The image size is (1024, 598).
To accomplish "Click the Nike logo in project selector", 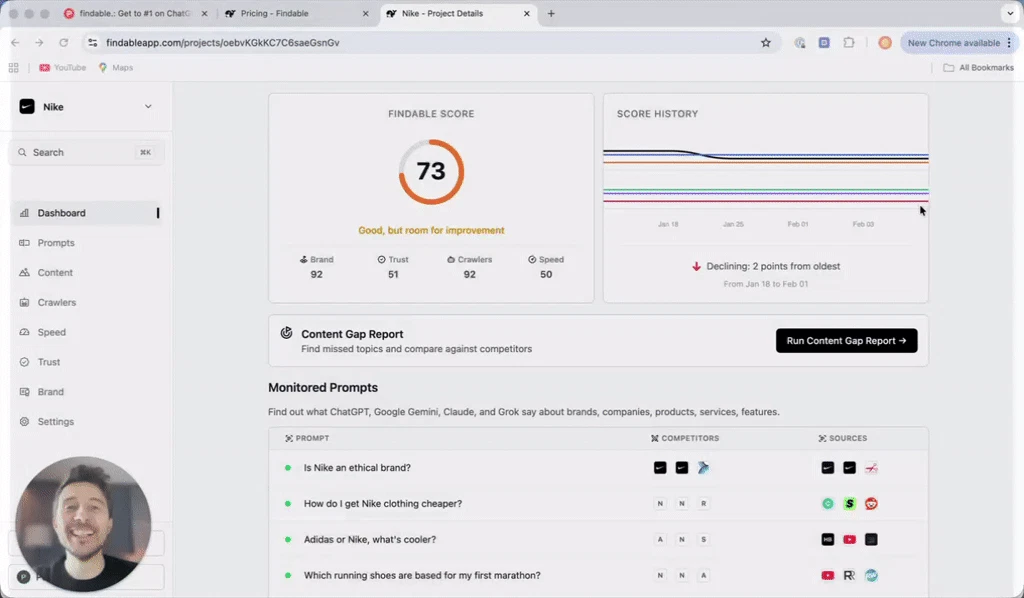I will [27, 106].
